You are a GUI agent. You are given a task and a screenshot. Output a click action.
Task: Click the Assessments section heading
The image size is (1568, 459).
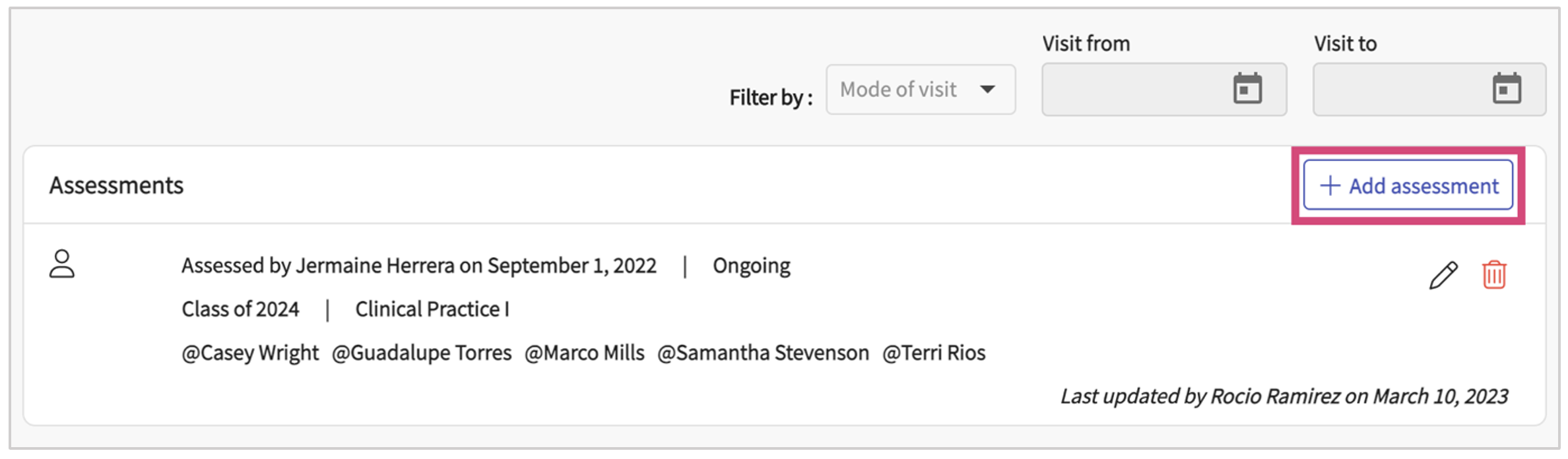[x=116, y=185]
